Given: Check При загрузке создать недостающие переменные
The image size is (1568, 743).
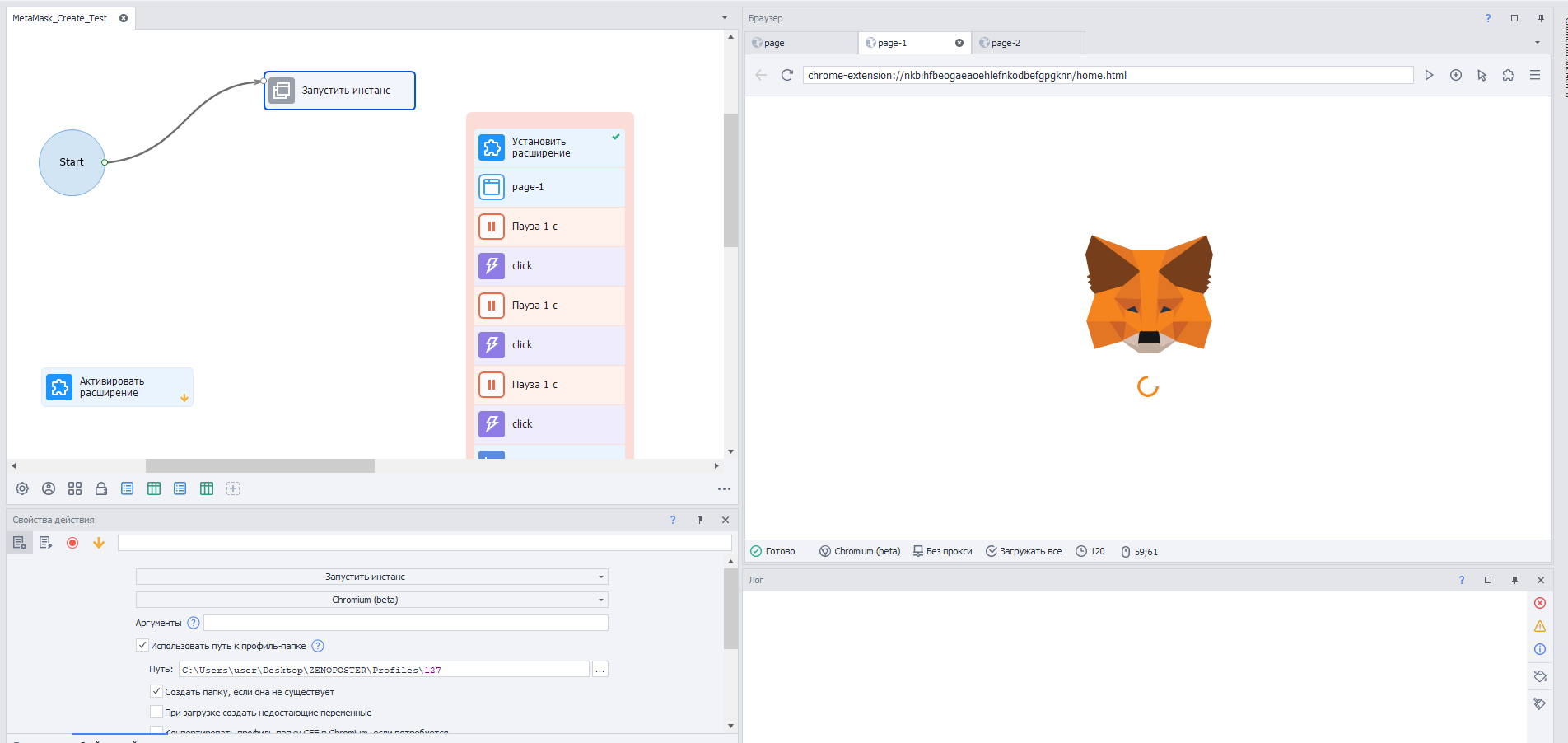Looking at the screenshot, I should (x=156, y=713).
